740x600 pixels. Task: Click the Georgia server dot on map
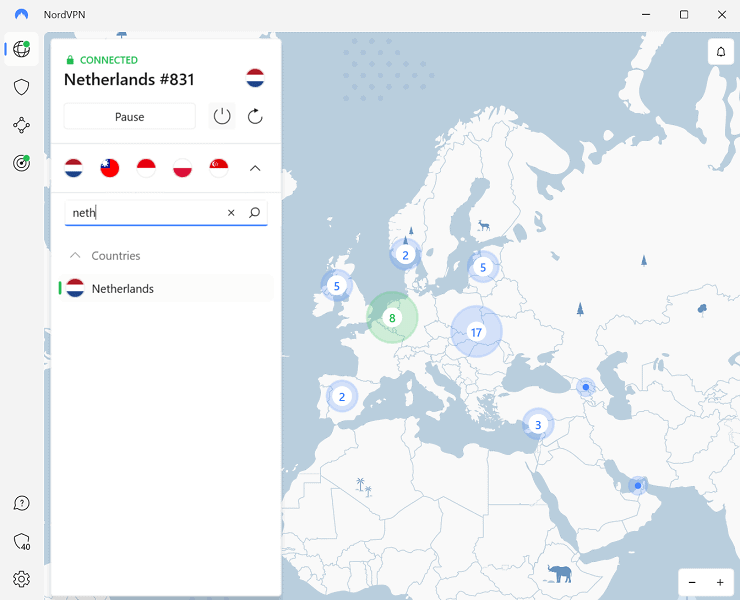(x=586, y=387)
